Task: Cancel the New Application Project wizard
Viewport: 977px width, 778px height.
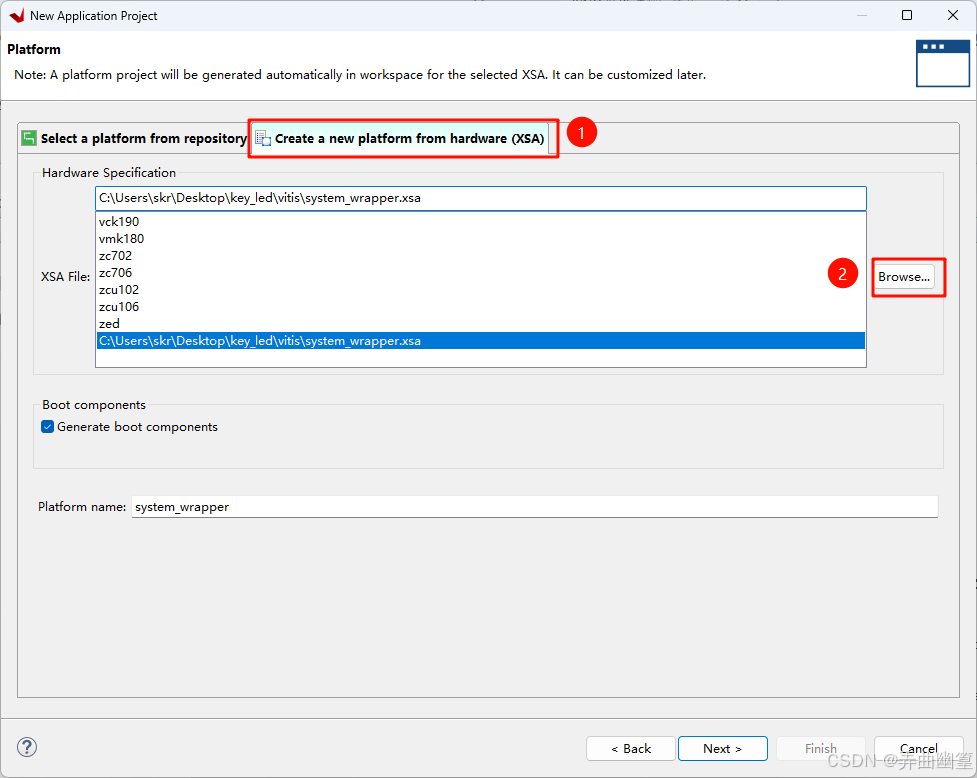Action: [918, 748]
